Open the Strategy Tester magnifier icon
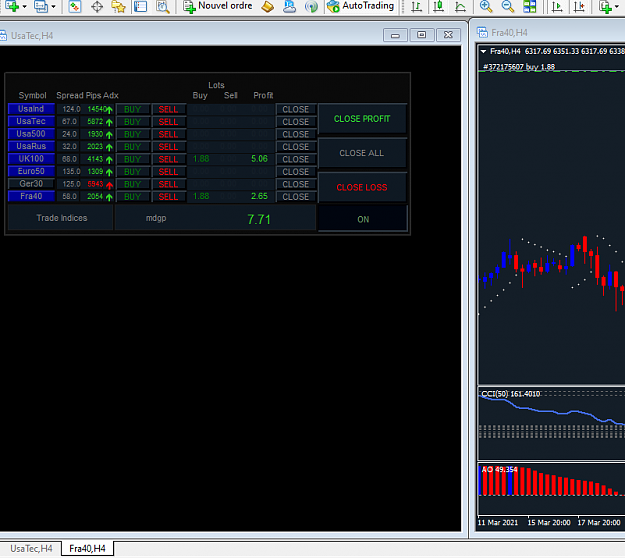The image size is (625, 558). point(163,6)
